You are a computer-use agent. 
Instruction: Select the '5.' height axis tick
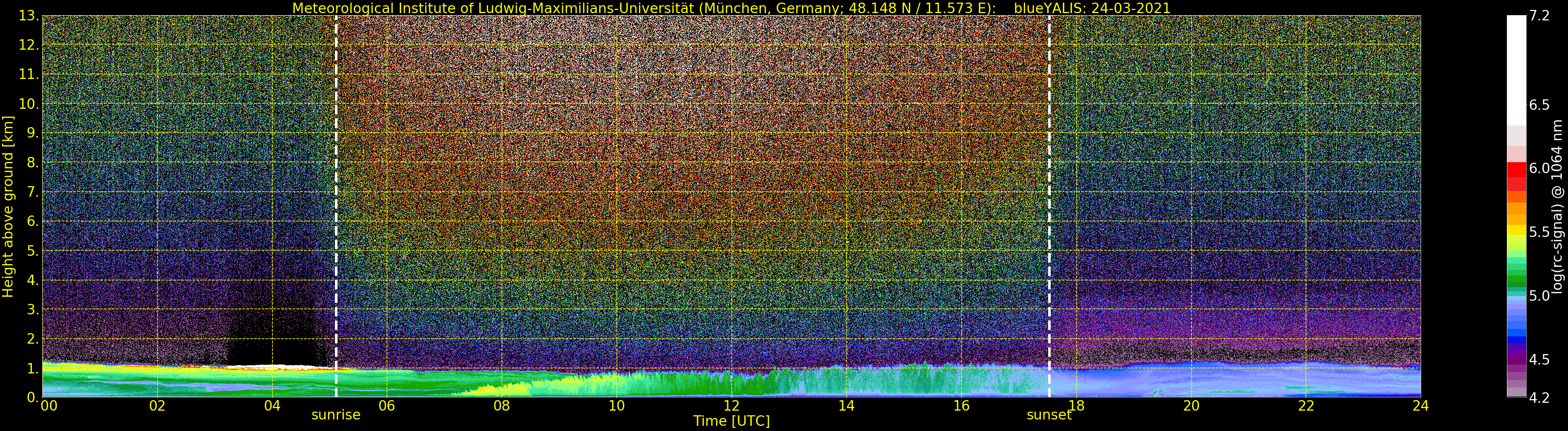(33, 251)
